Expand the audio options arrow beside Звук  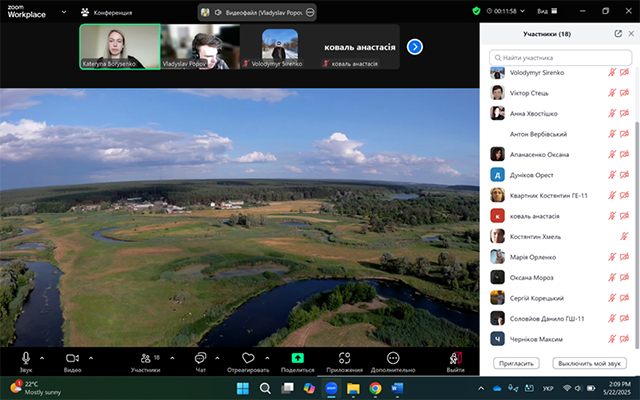click(42, 357)
